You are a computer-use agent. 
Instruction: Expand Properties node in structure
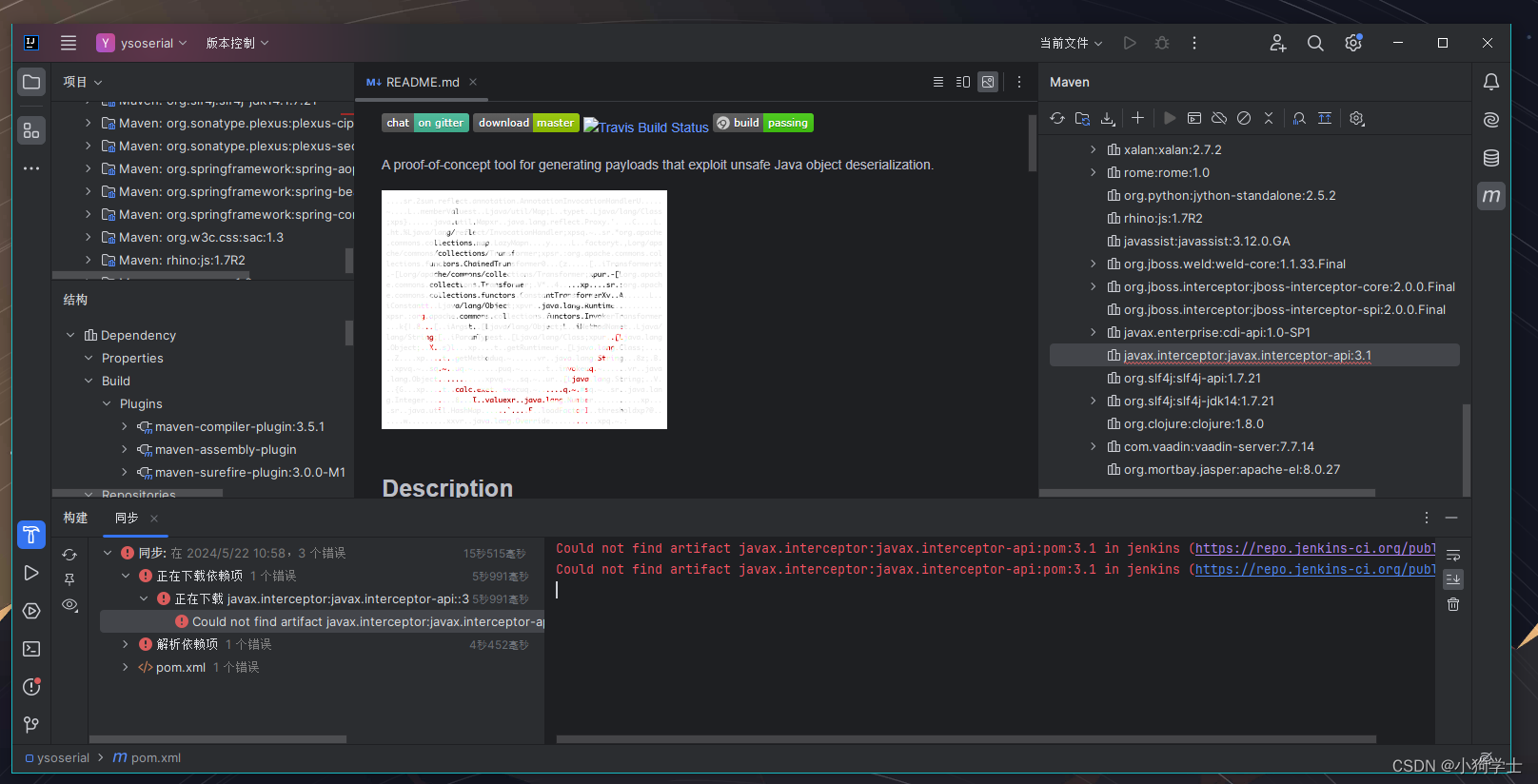tap(89, 358)
